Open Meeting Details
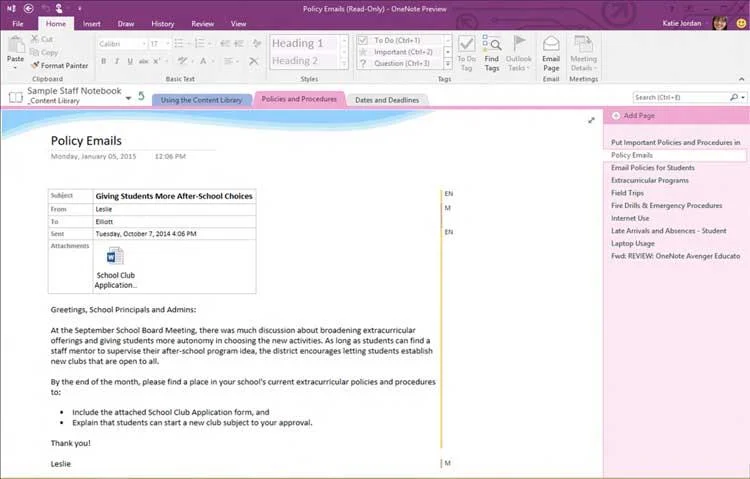Screen dimensions: 750x479 coord(584,53)
